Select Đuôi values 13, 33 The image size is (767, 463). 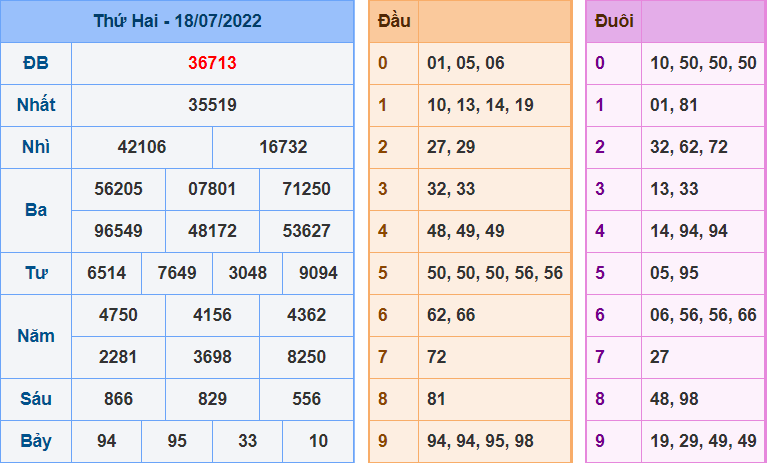(674, 189)
